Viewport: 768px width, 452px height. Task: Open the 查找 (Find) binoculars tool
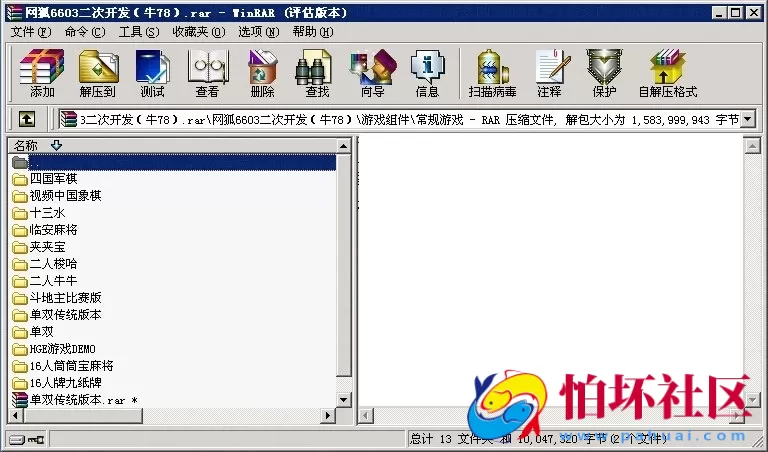pos(317,74)
